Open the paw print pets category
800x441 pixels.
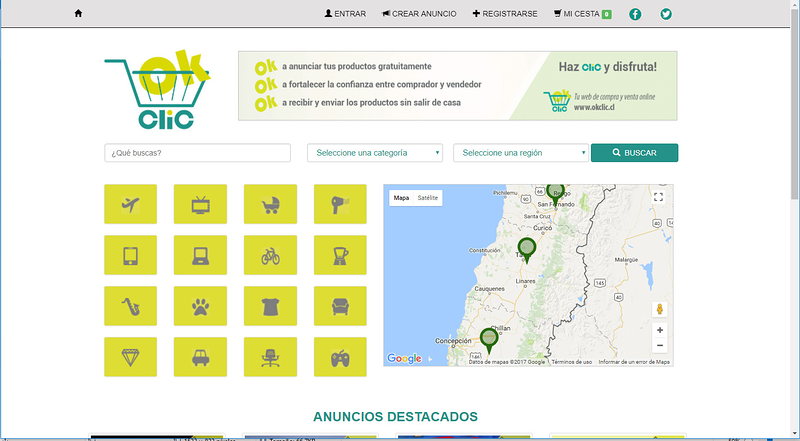200,306
